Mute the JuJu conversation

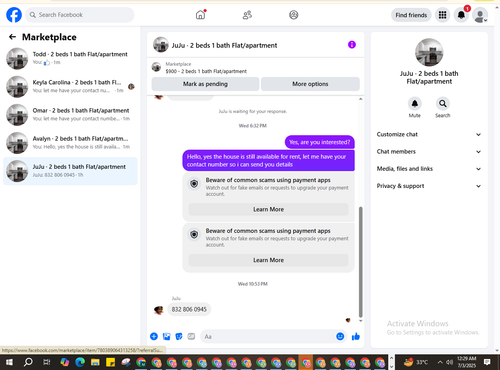pyautogui.click(x=415, y=104)
